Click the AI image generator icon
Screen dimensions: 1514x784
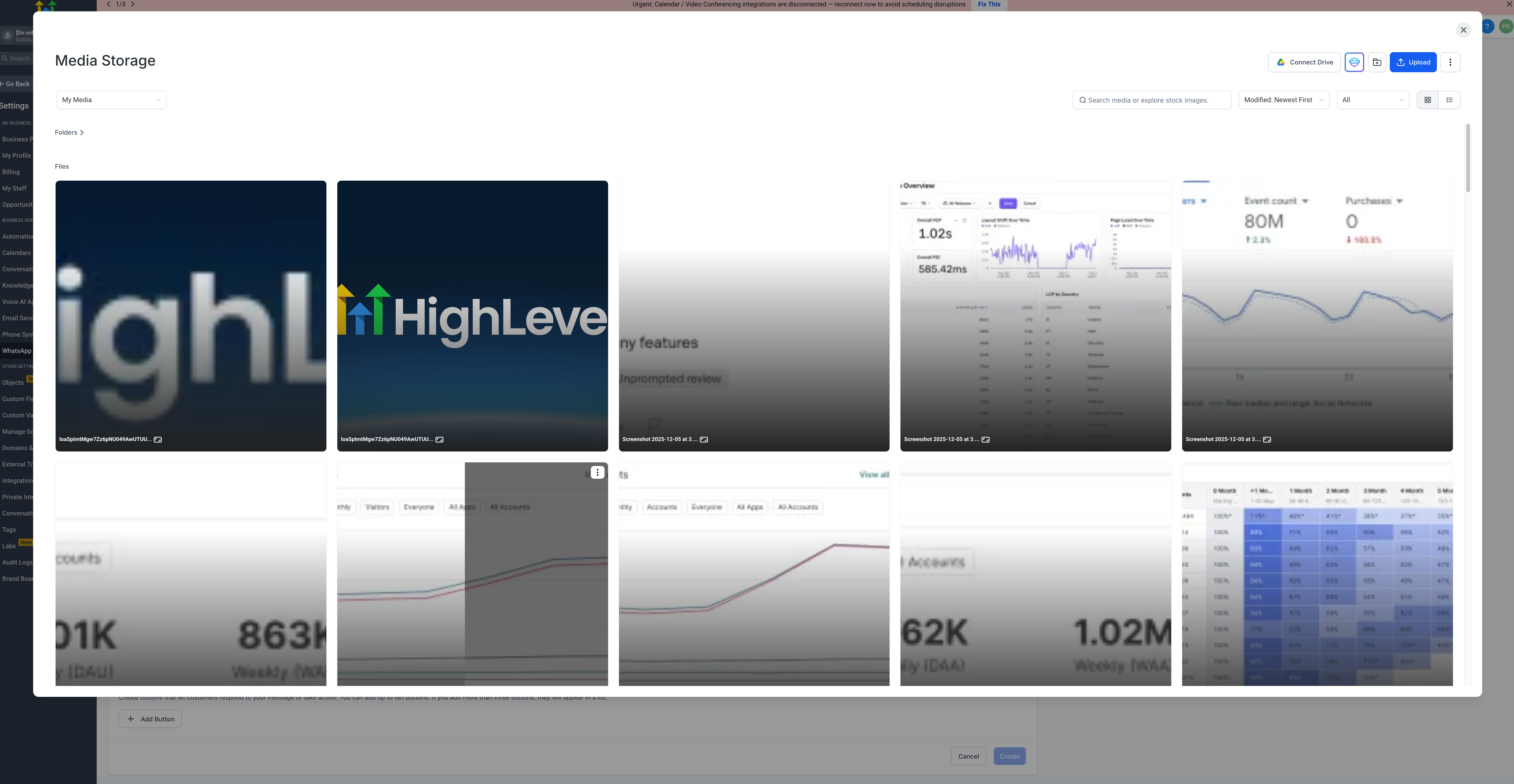point(1354,62)
